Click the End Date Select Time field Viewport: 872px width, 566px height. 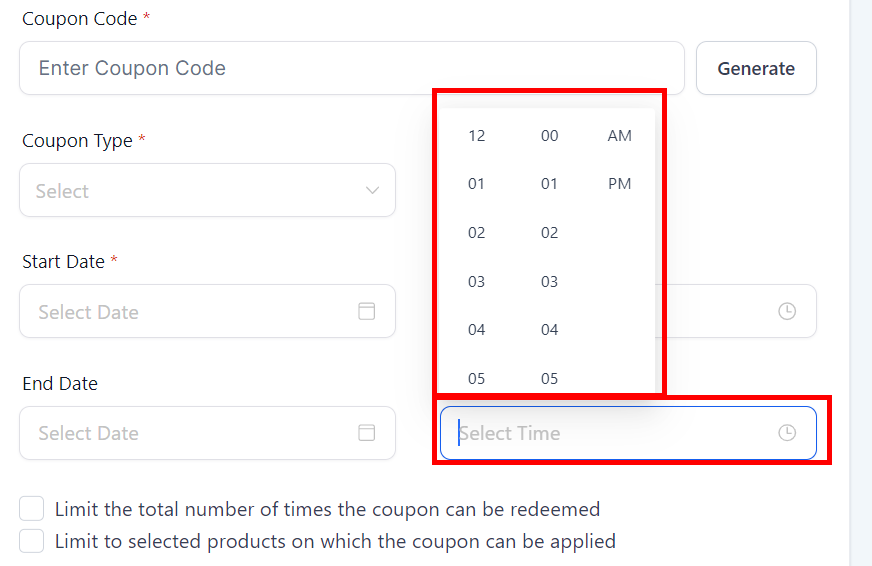610,433
